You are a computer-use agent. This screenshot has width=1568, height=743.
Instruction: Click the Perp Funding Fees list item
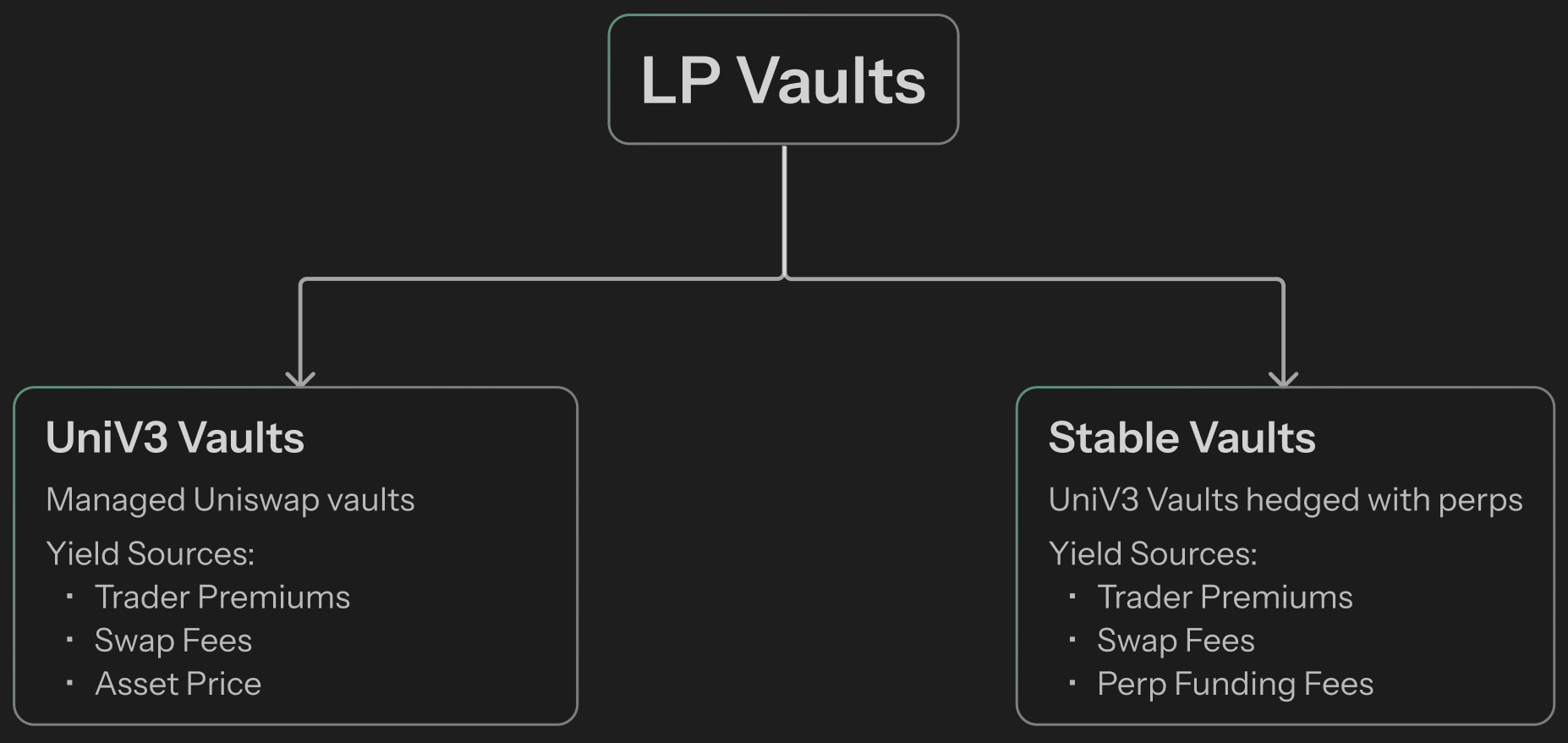pos(1235,684)
